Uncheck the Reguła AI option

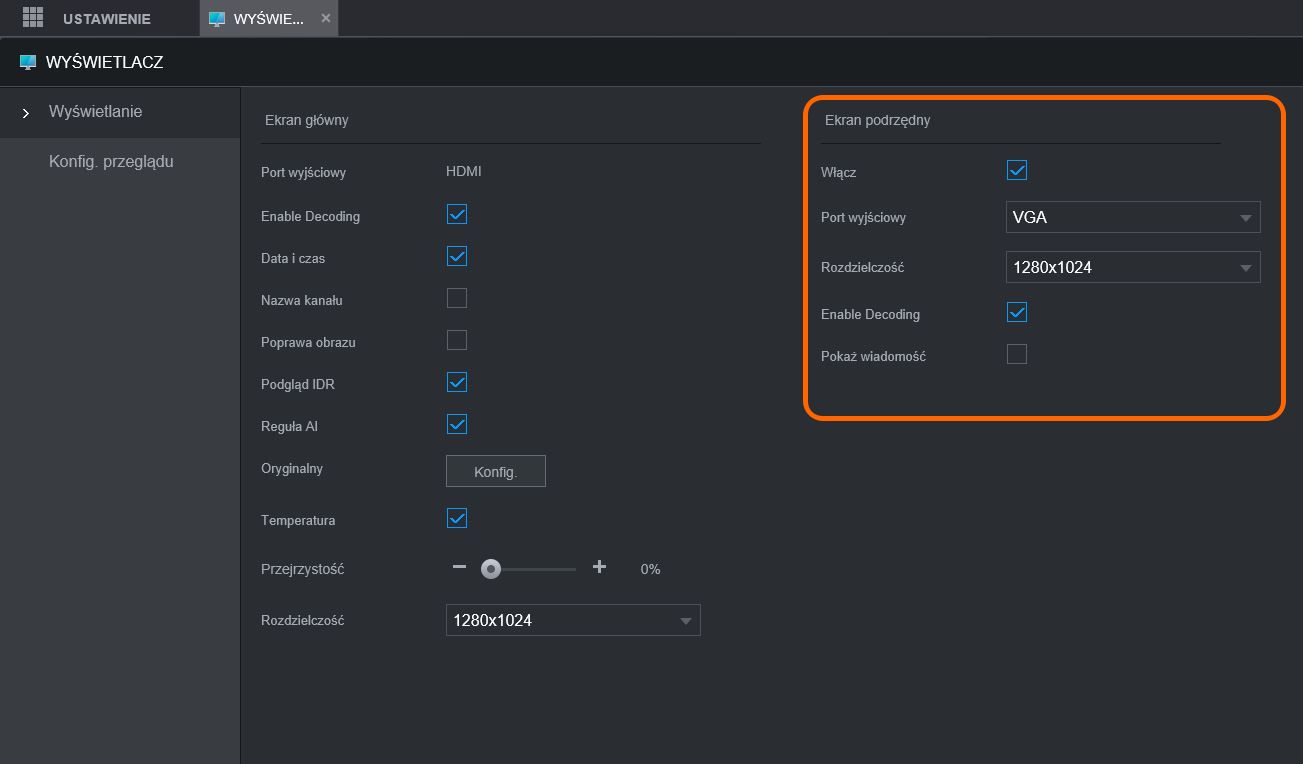[457, 425]
